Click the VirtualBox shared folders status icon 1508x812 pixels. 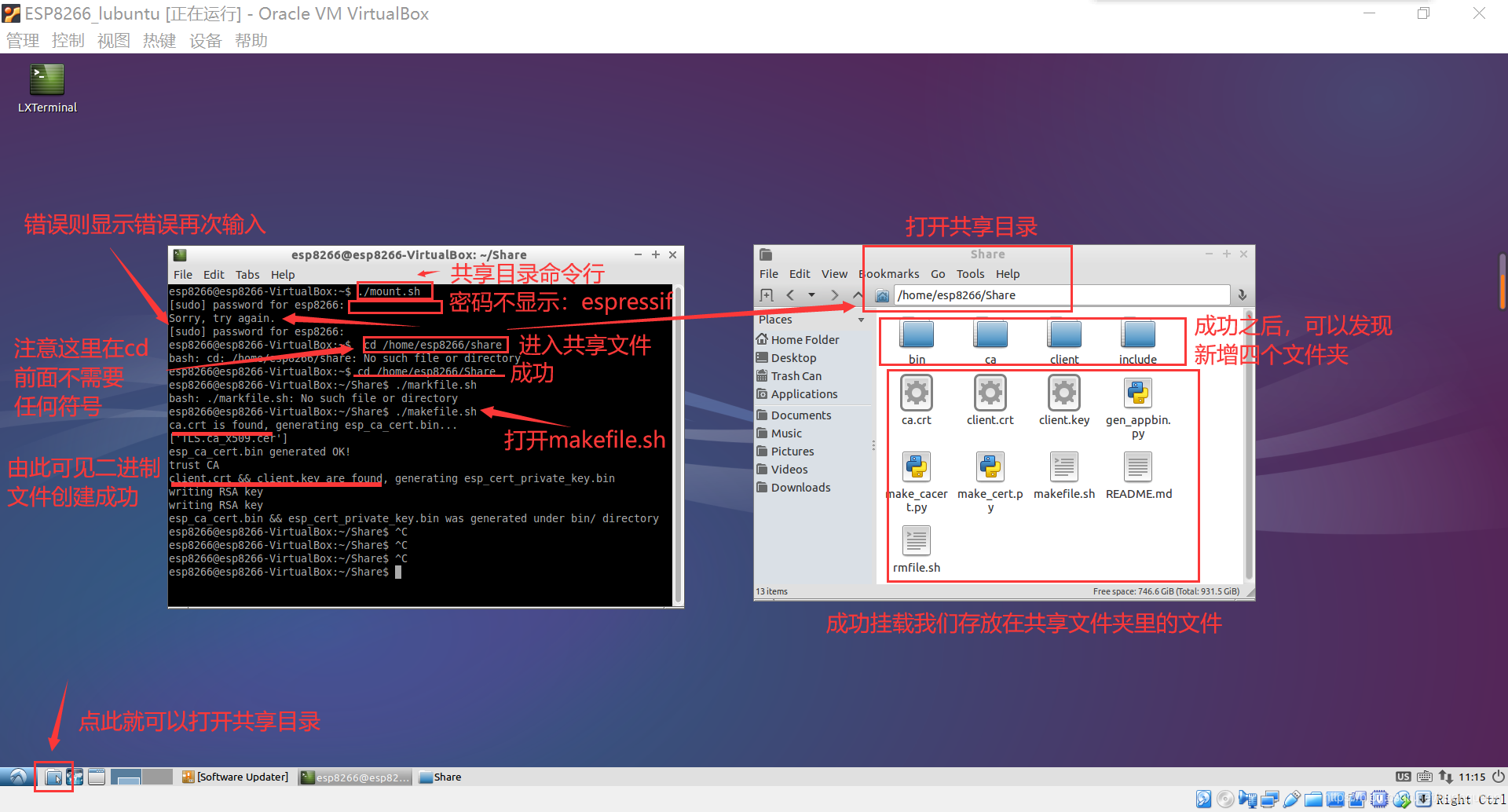pos(1313,799)
